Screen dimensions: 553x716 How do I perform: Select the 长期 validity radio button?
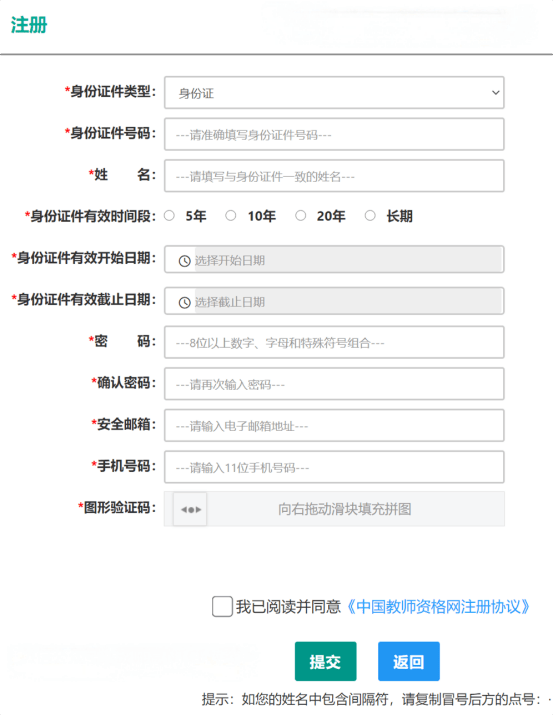370,216
